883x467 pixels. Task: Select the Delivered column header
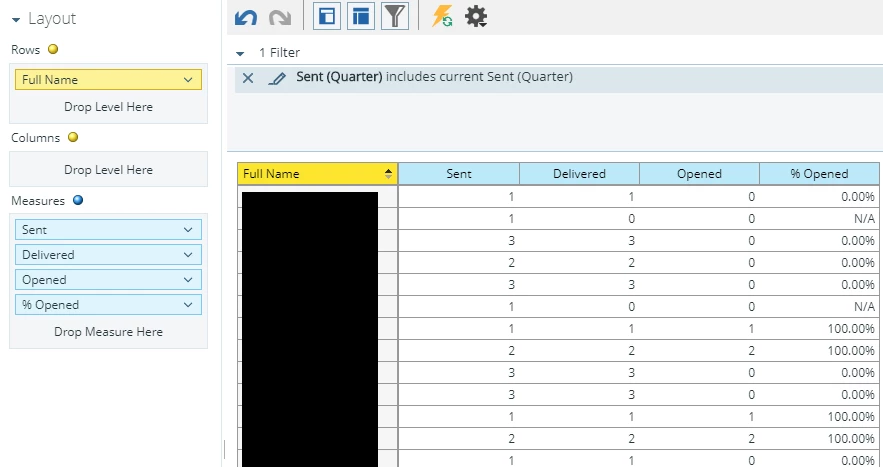tap(579, 174)
